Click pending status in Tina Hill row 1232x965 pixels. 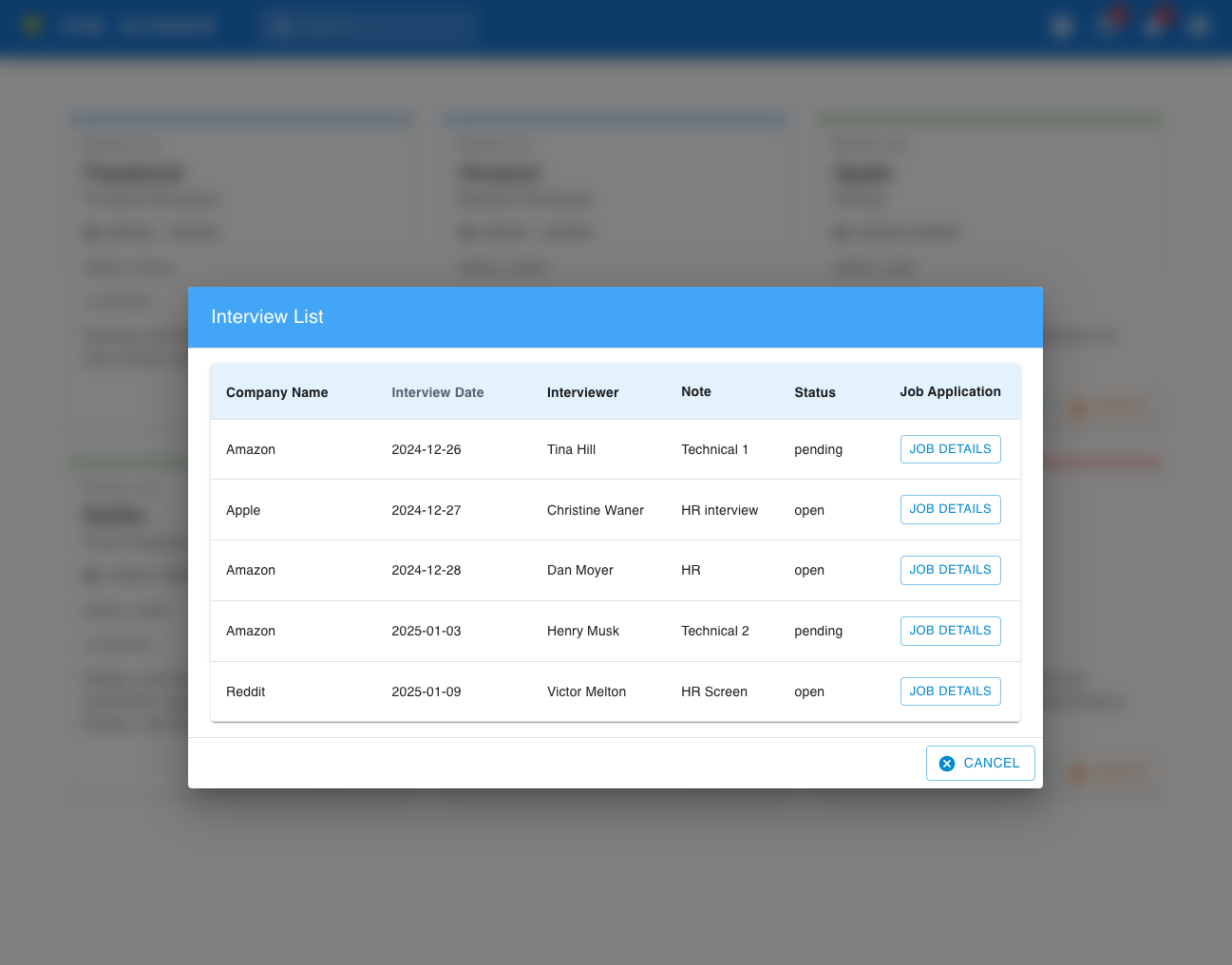[818, 449]
